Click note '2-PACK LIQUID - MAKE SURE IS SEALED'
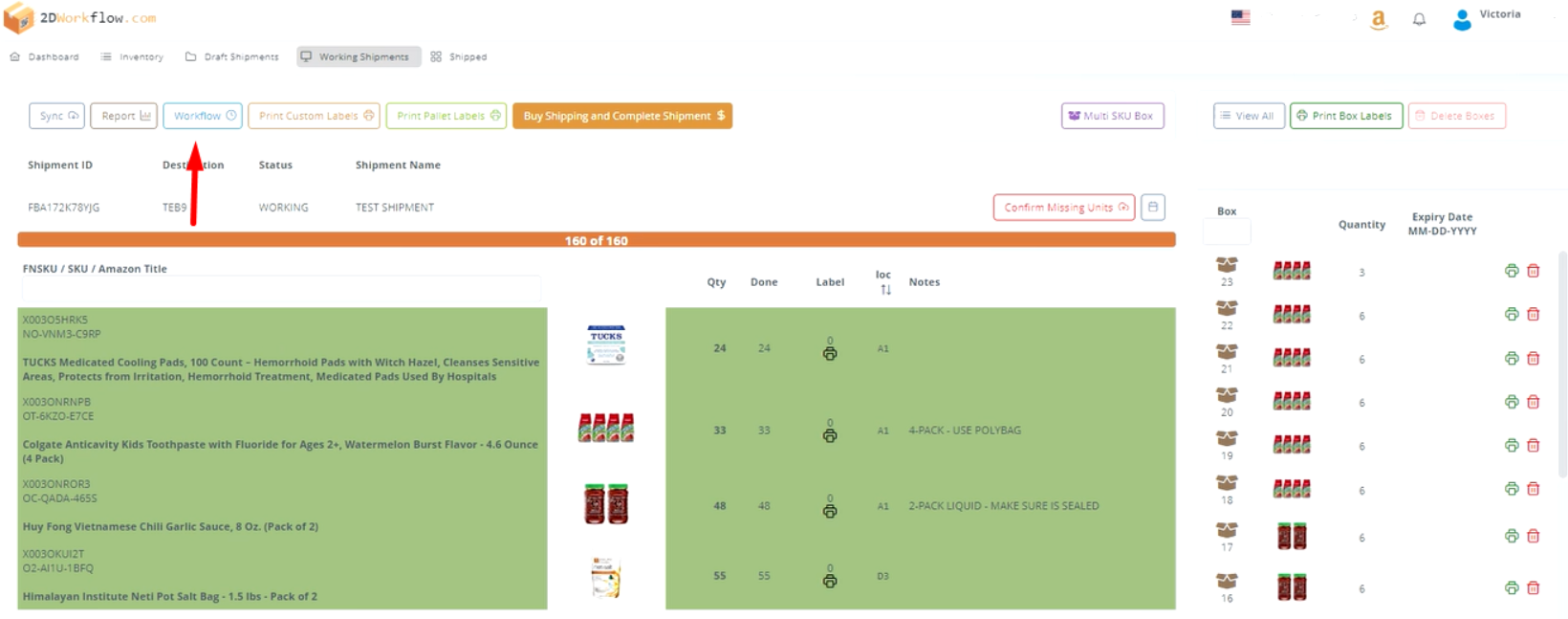Screen dimensions: 1568x619 [1004, 506]
